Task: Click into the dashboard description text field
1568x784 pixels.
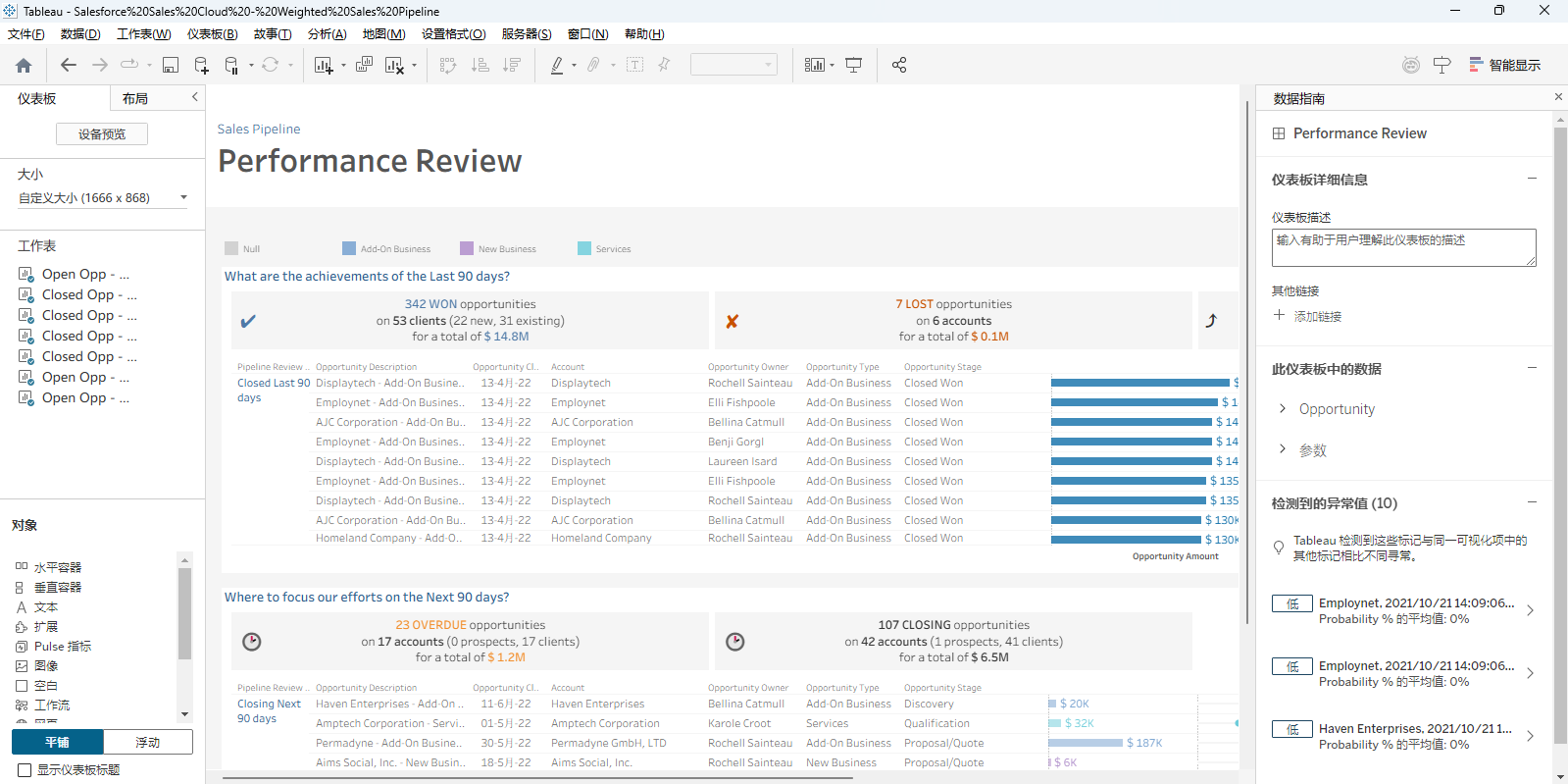Action: (x=1402, y=247)
